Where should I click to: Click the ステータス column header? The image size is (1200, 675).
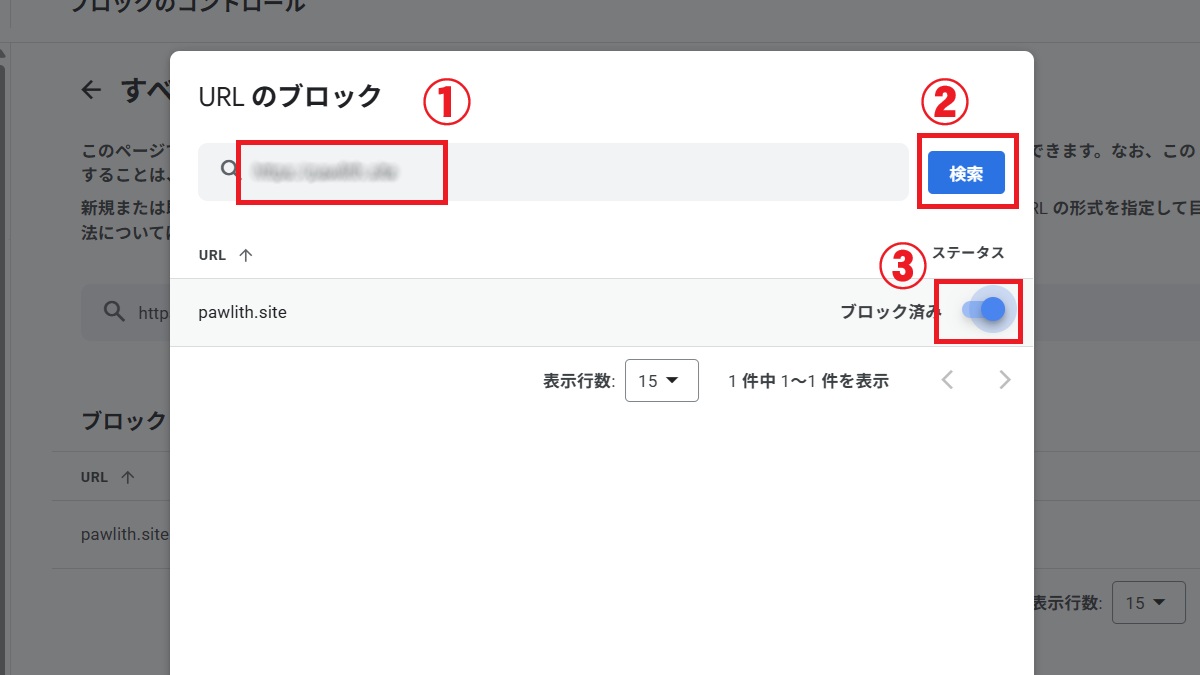coord(968,253)
